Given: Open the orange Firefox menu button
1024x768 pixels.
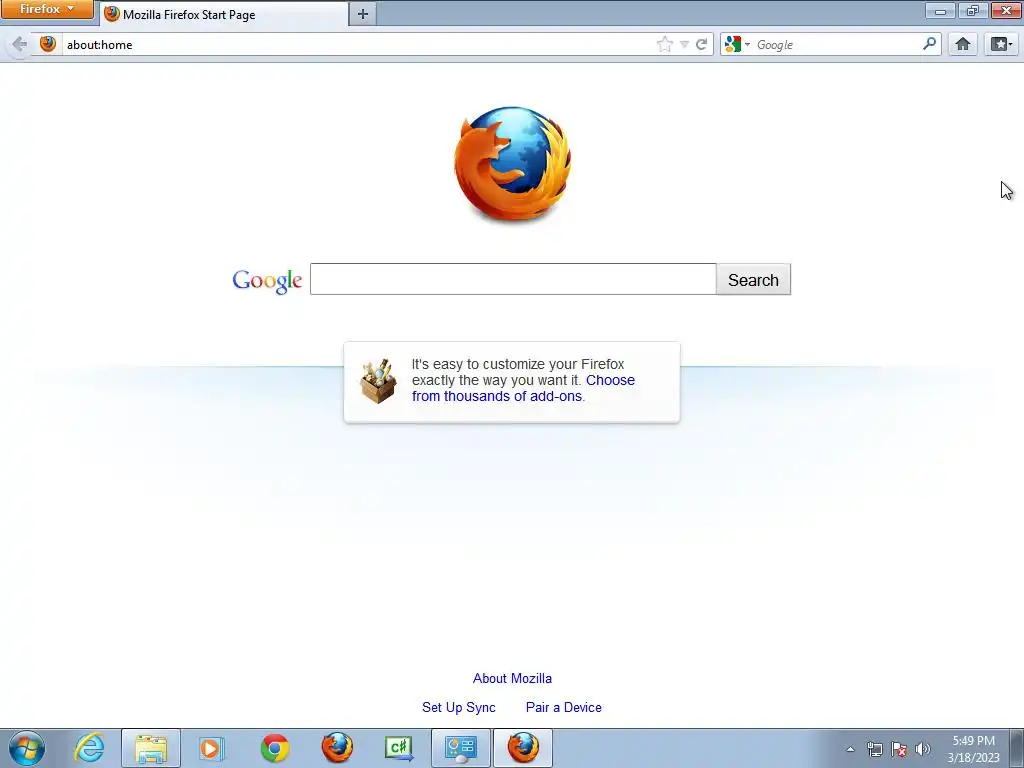Looking at the screenshot, I should click(x=47, y=9).
